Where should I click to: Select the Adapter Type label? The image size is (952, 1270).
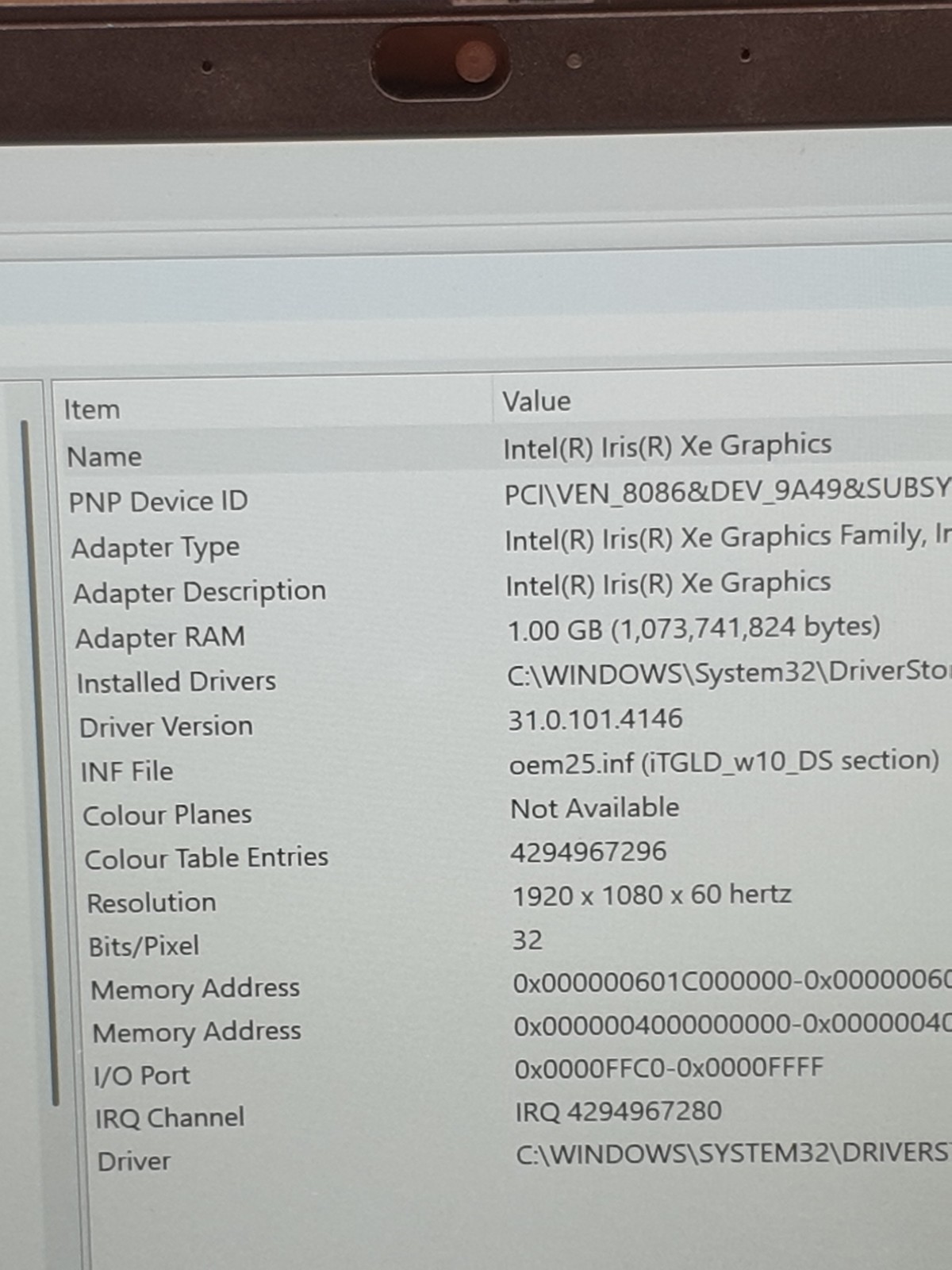coord(155,548)
